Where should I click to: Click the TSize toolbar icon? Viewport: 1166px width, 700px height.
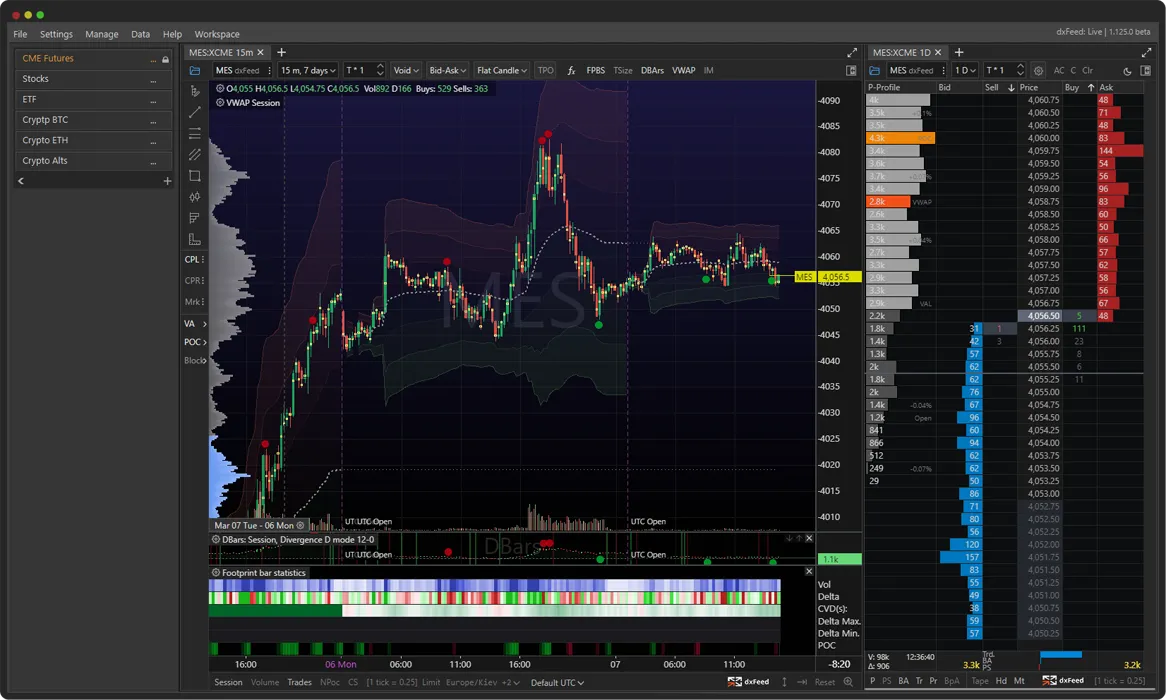(622, 71)
